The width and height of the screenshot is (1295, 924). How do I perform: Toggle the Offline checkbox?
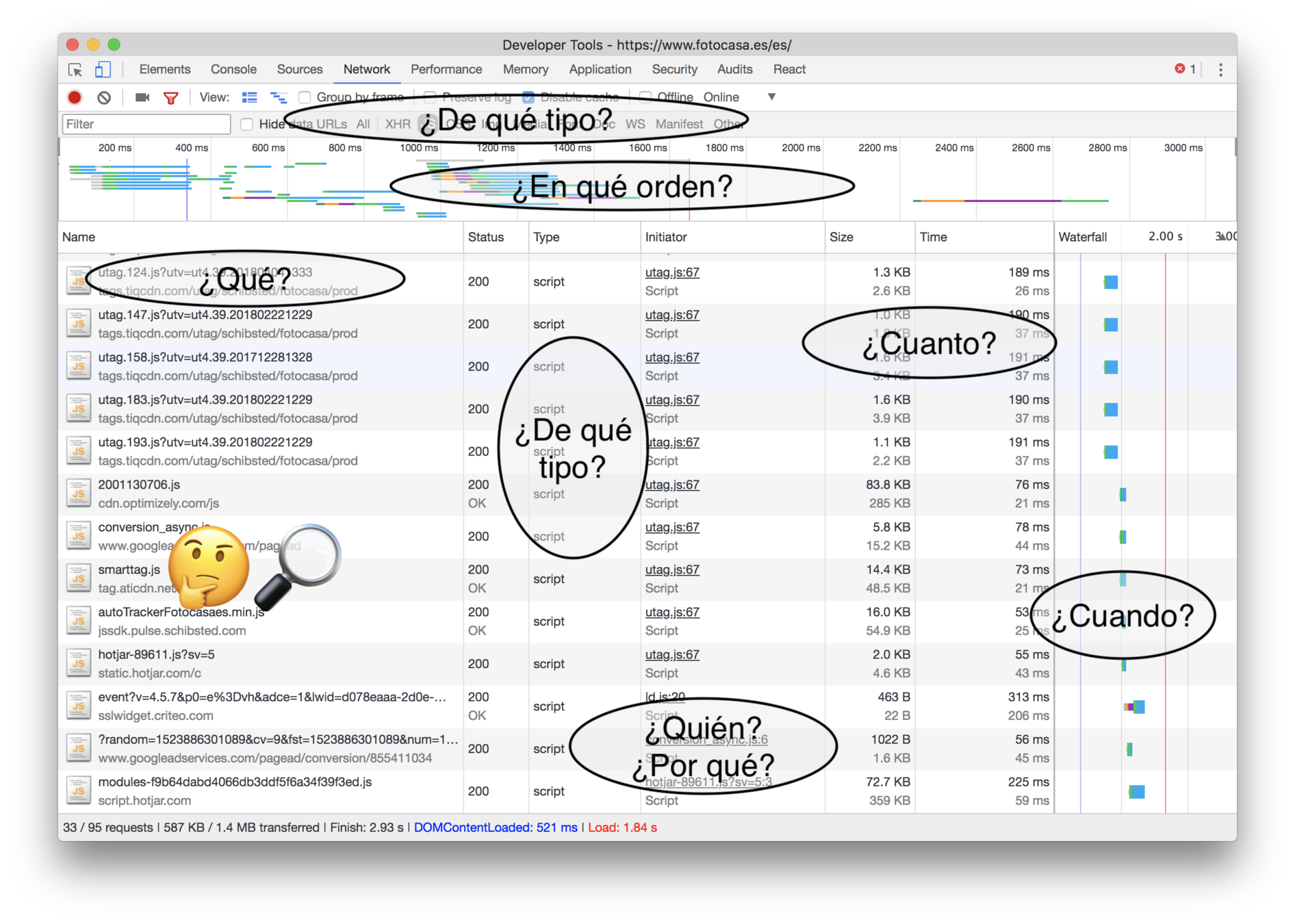645,97
